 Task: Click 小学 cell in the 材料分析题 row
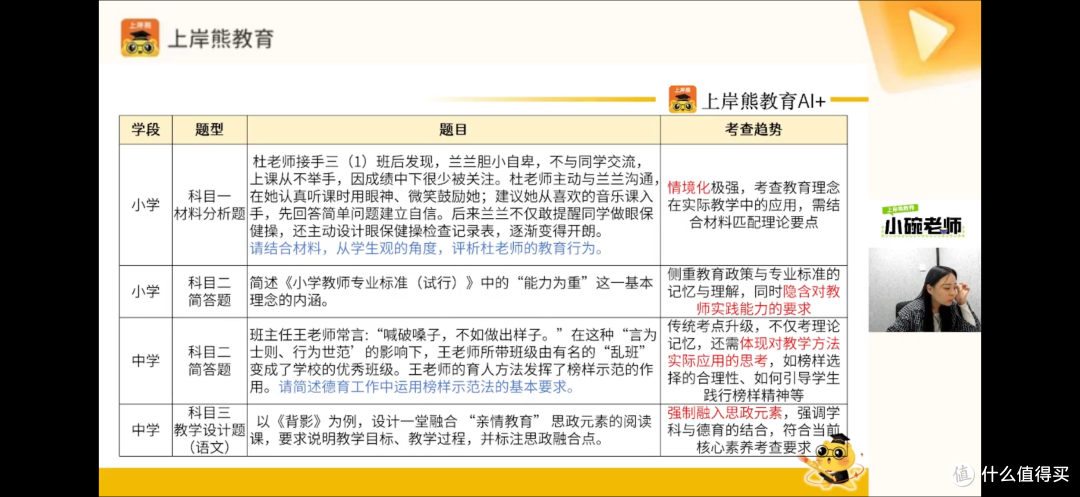[x=146, y=204]
